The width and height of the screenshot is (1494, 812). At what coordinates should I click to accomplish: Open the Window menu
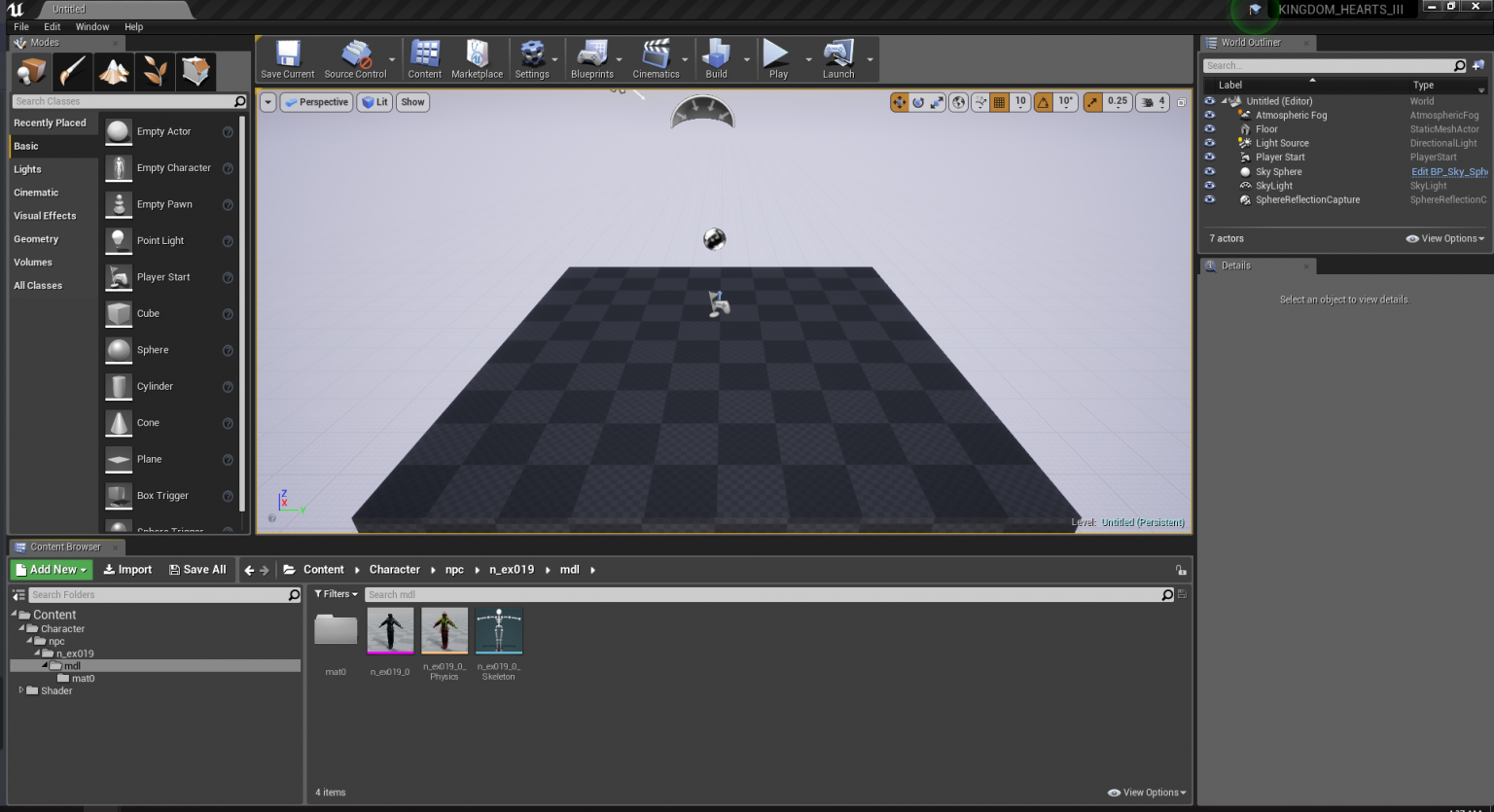92,26
